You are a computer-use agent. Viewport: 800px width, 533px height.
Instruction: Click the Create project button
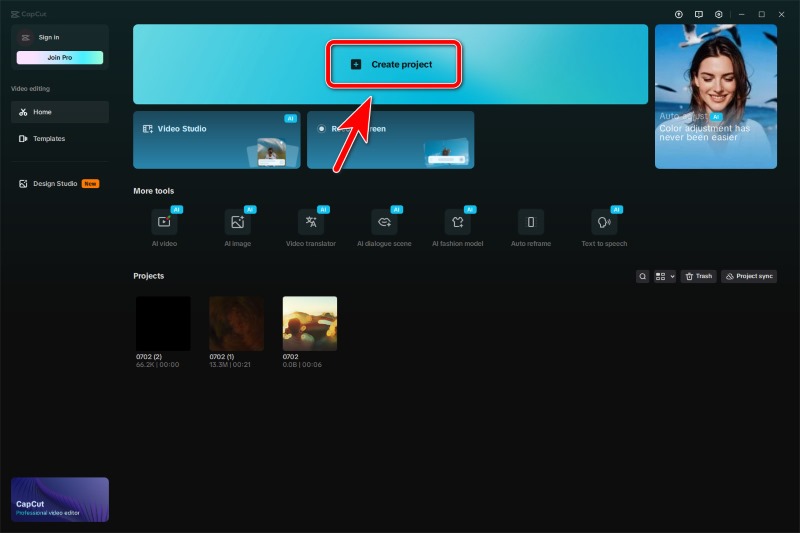(393, 64)
